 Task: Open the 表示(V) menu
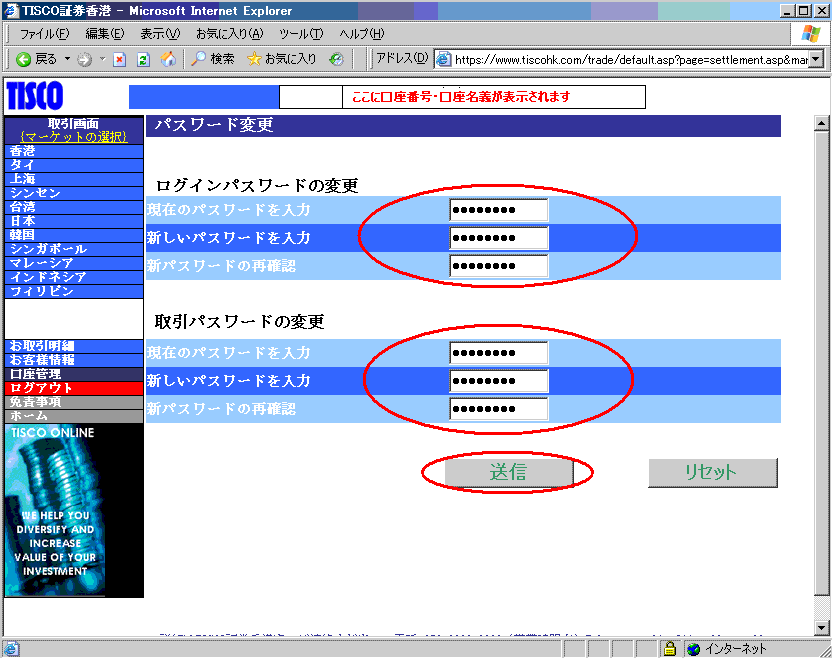tap(160, 34)
